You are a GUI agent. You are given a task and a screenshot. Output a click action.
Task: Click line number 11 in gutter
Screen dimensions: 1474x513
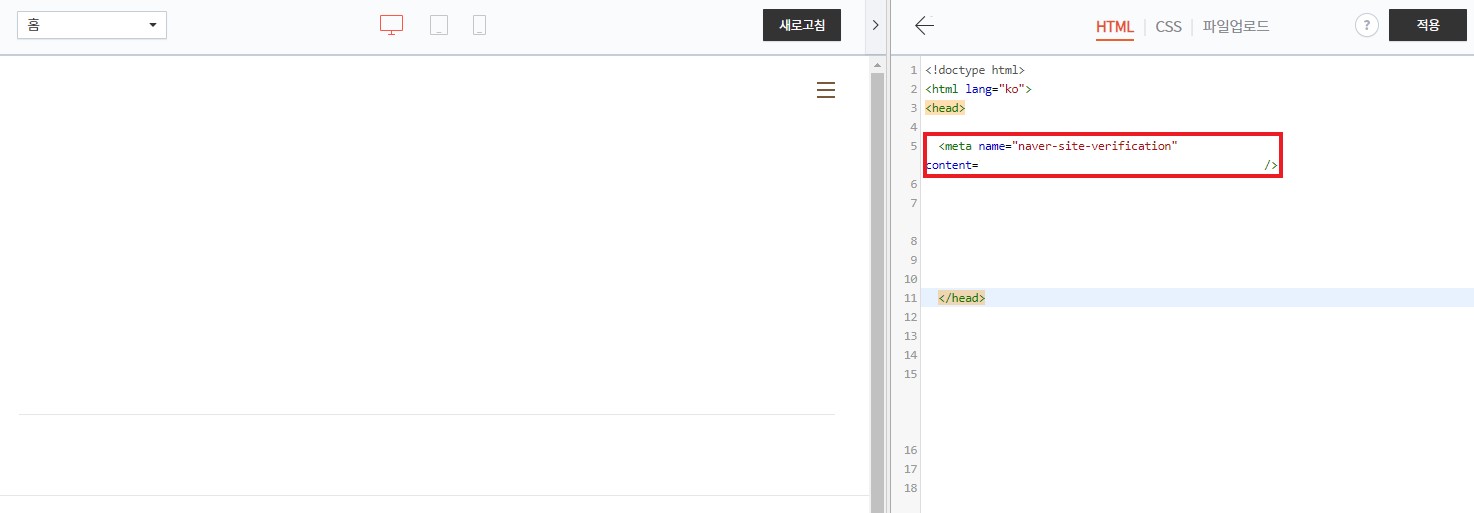coord(910,298)
